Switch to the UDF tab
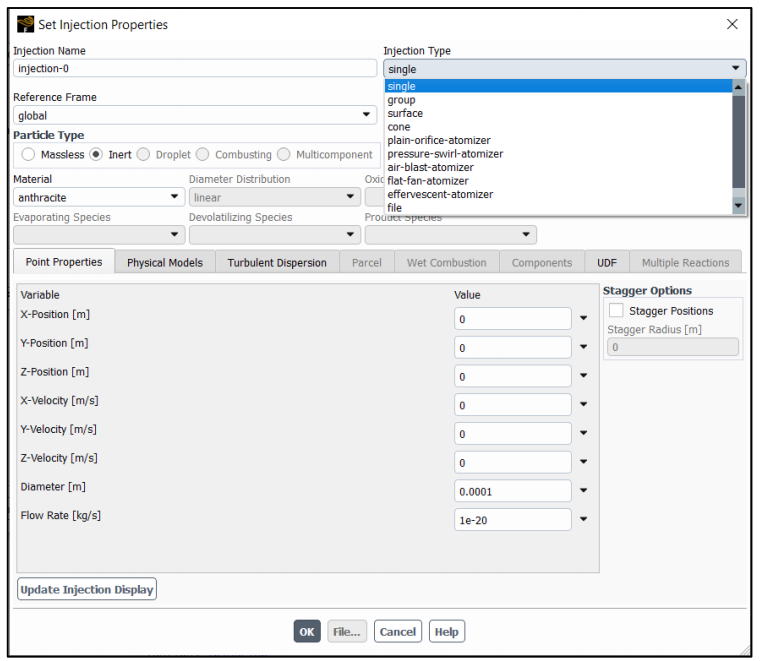The width and height of the screenshot is (760, 661). [607, 263]
